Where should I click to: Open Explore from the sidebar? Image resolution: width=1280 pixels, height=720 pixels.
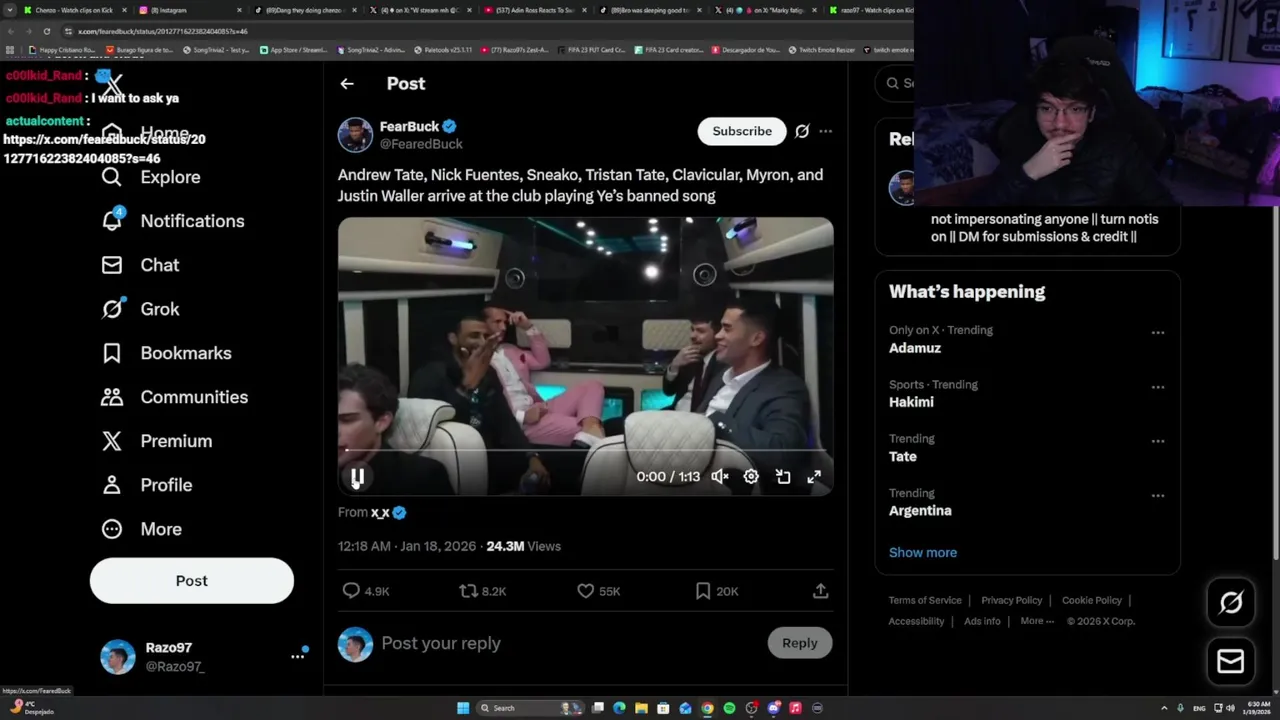click(x=151, y=177)
